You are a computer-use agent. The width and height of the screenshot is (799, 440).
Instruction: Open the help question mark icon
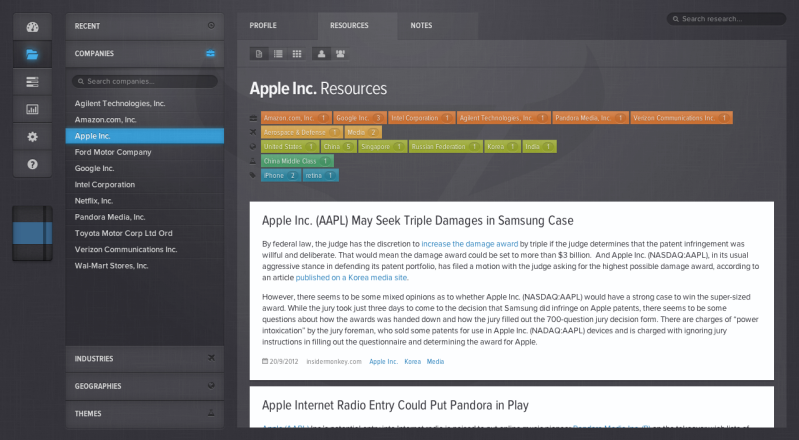pos(32,164)
